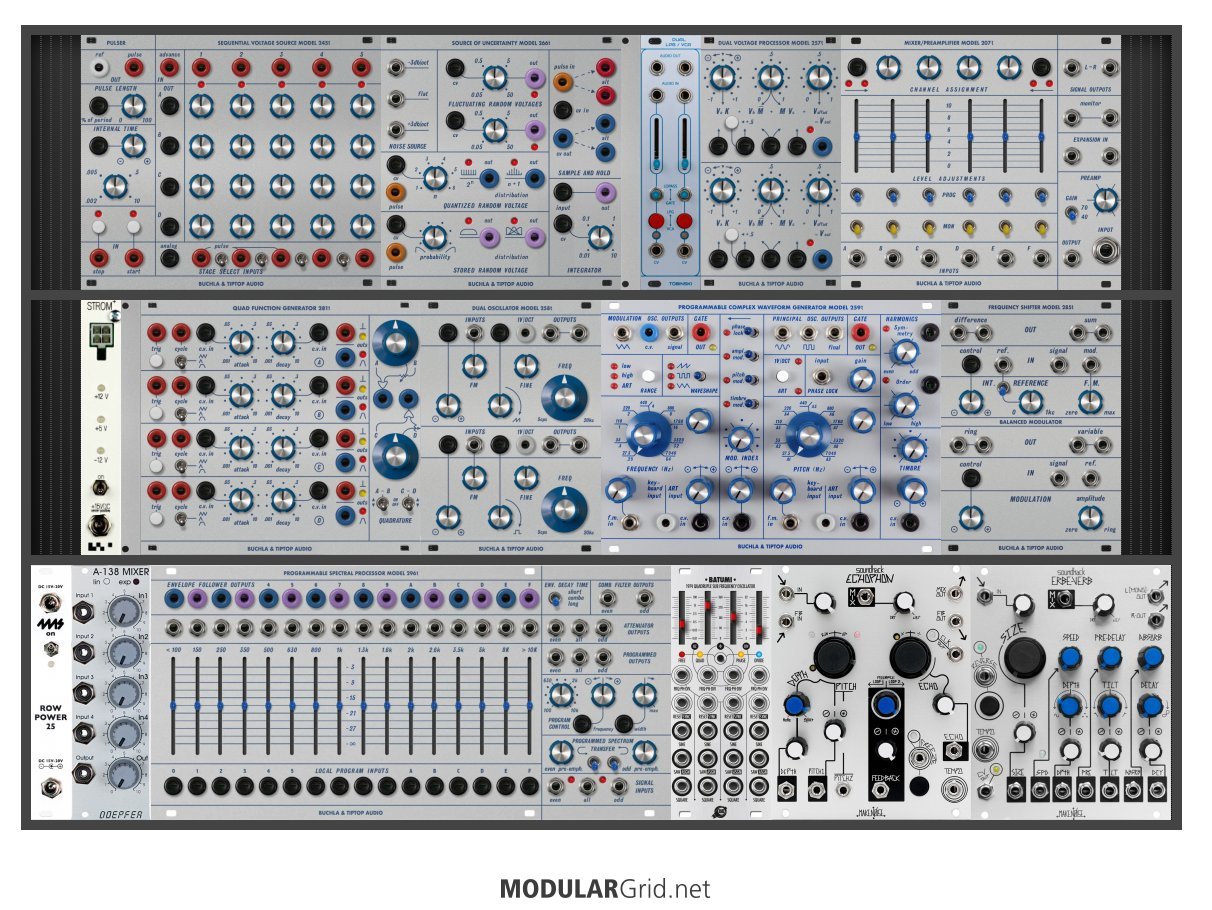Viewport: 1212px width, 910px height.
Task: Adjust the blue Echophon Feedback knob
Action: 884,706
